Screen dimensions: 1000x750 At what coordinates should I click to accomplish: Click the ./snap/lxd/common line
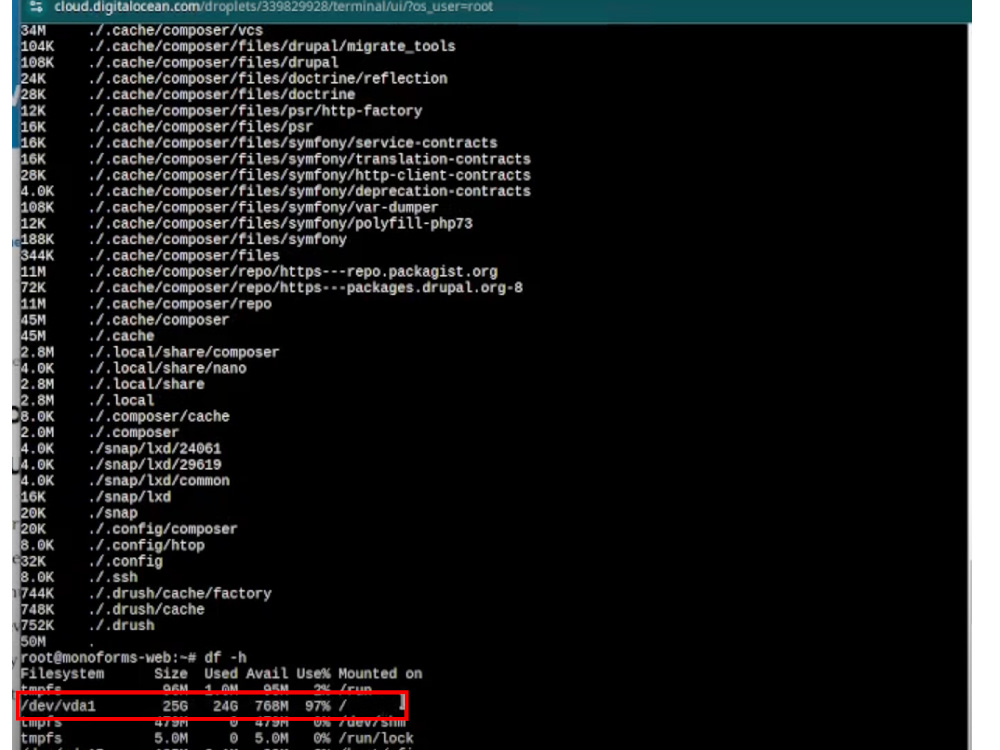[x=125, y=481]
